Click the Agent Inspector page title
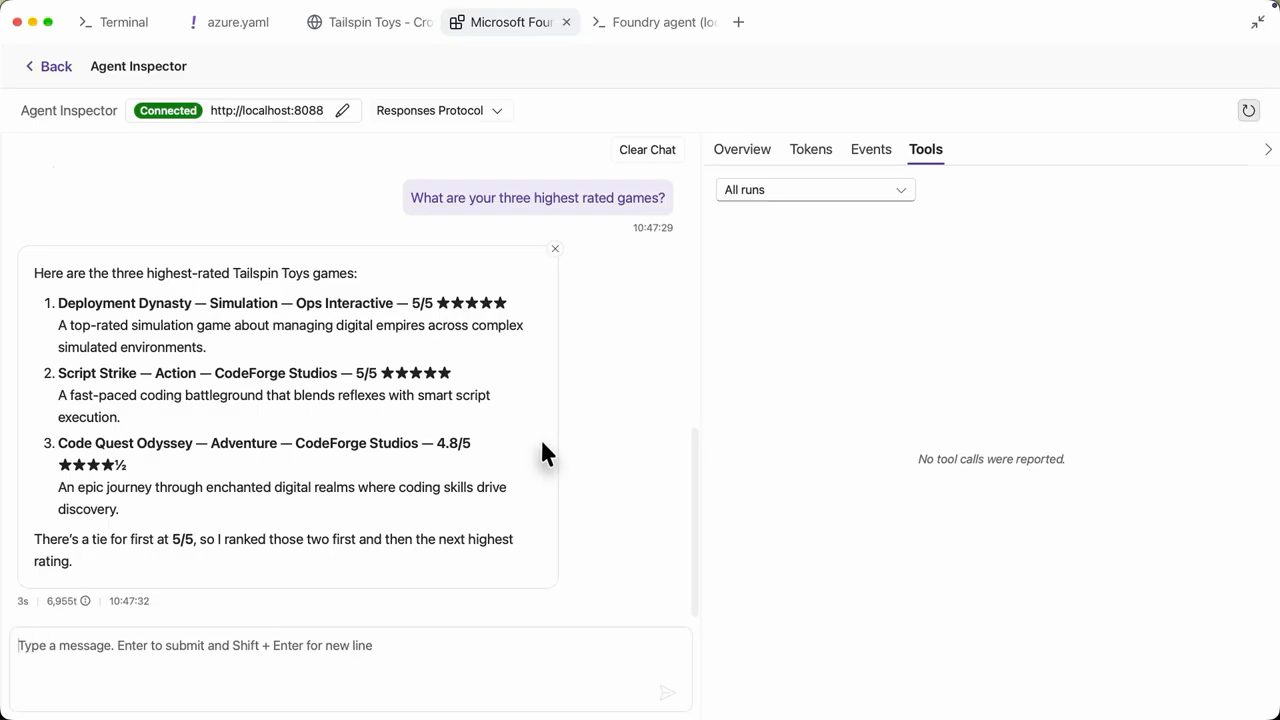Image resolution: width=1280 pixels, height=720 pixels. pyautogui.click(x=138, y=66)
